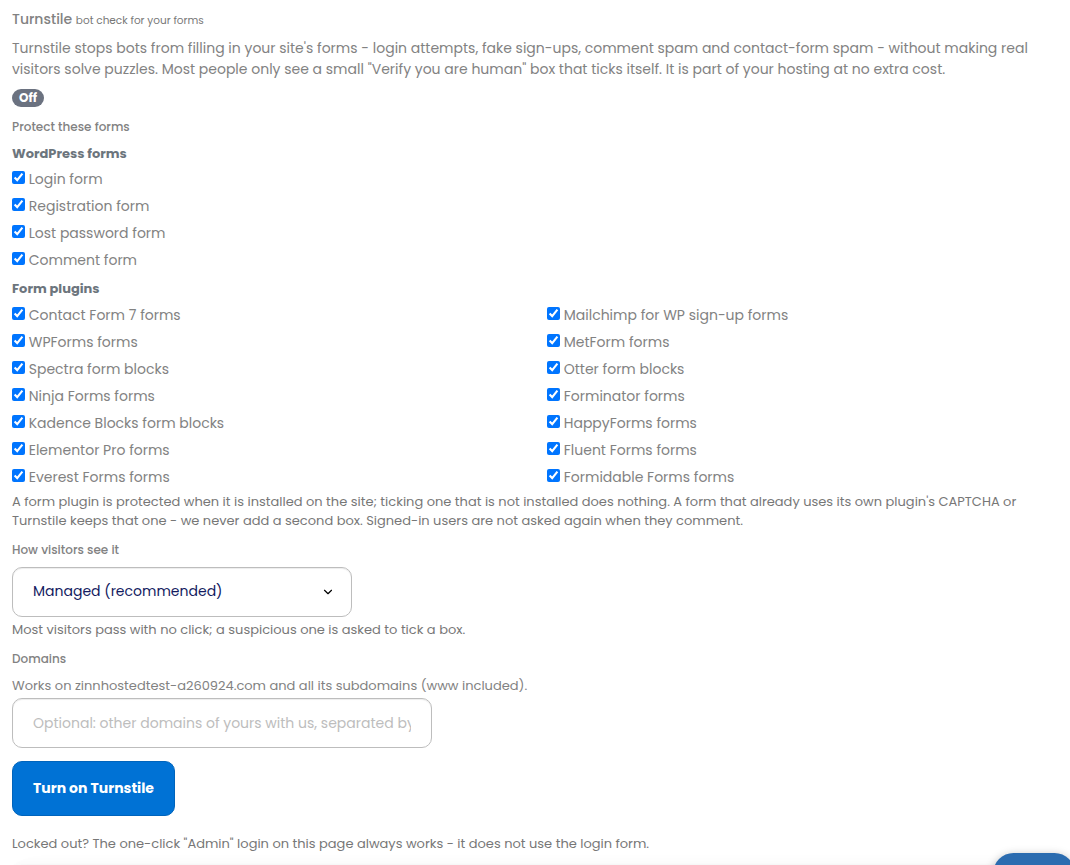Toggle the Formidable Forms forms checkbox

click(553, 475)
